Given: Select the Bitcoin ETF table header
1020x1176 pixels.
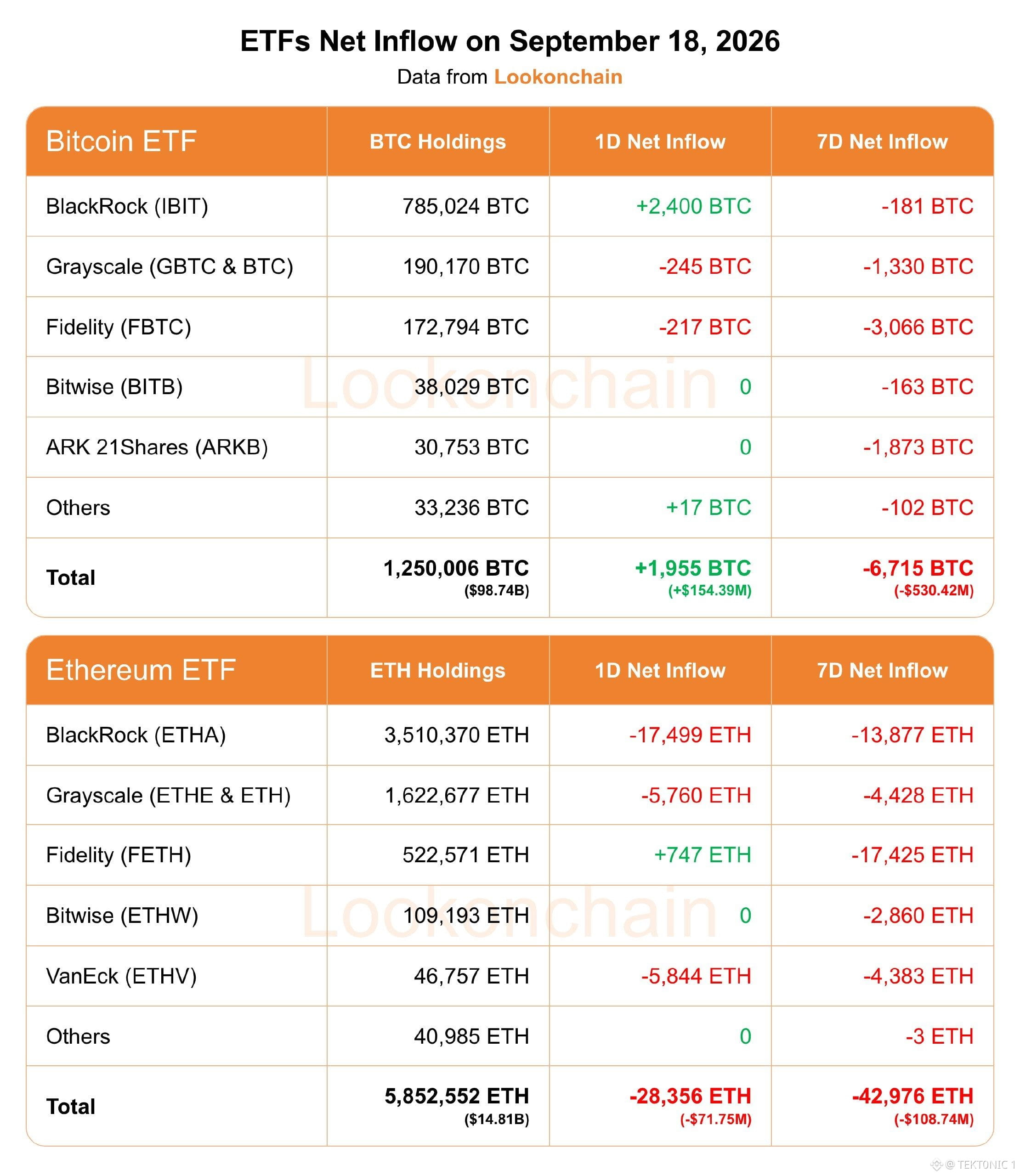Looking at the screenshot, I should 121,141.
